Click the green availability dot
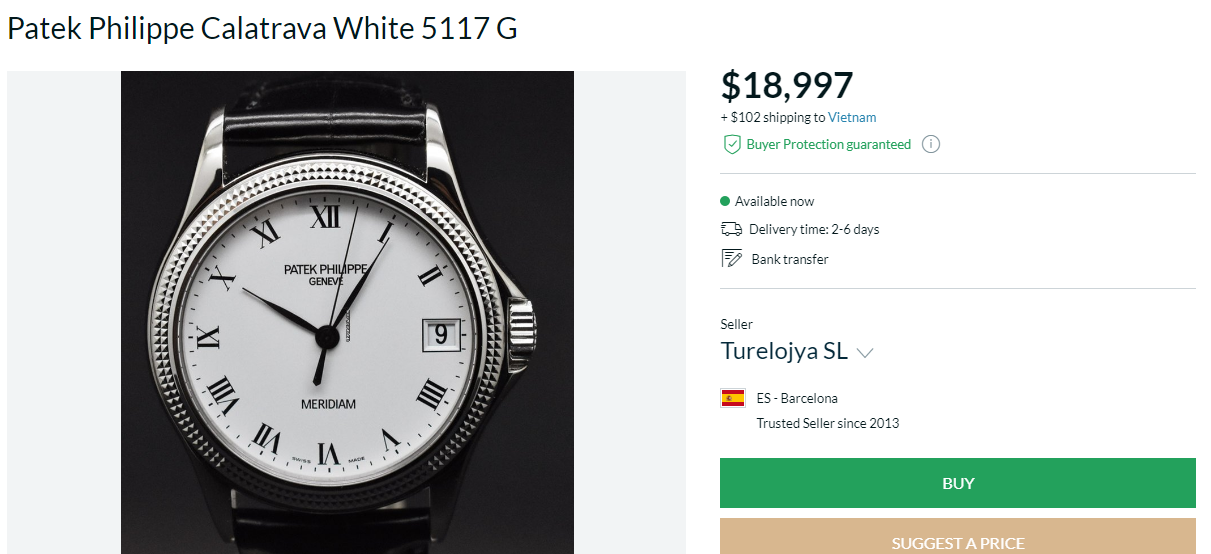Screen dimensions: 1211x554 pyautogui.click(x=725, y=201)
